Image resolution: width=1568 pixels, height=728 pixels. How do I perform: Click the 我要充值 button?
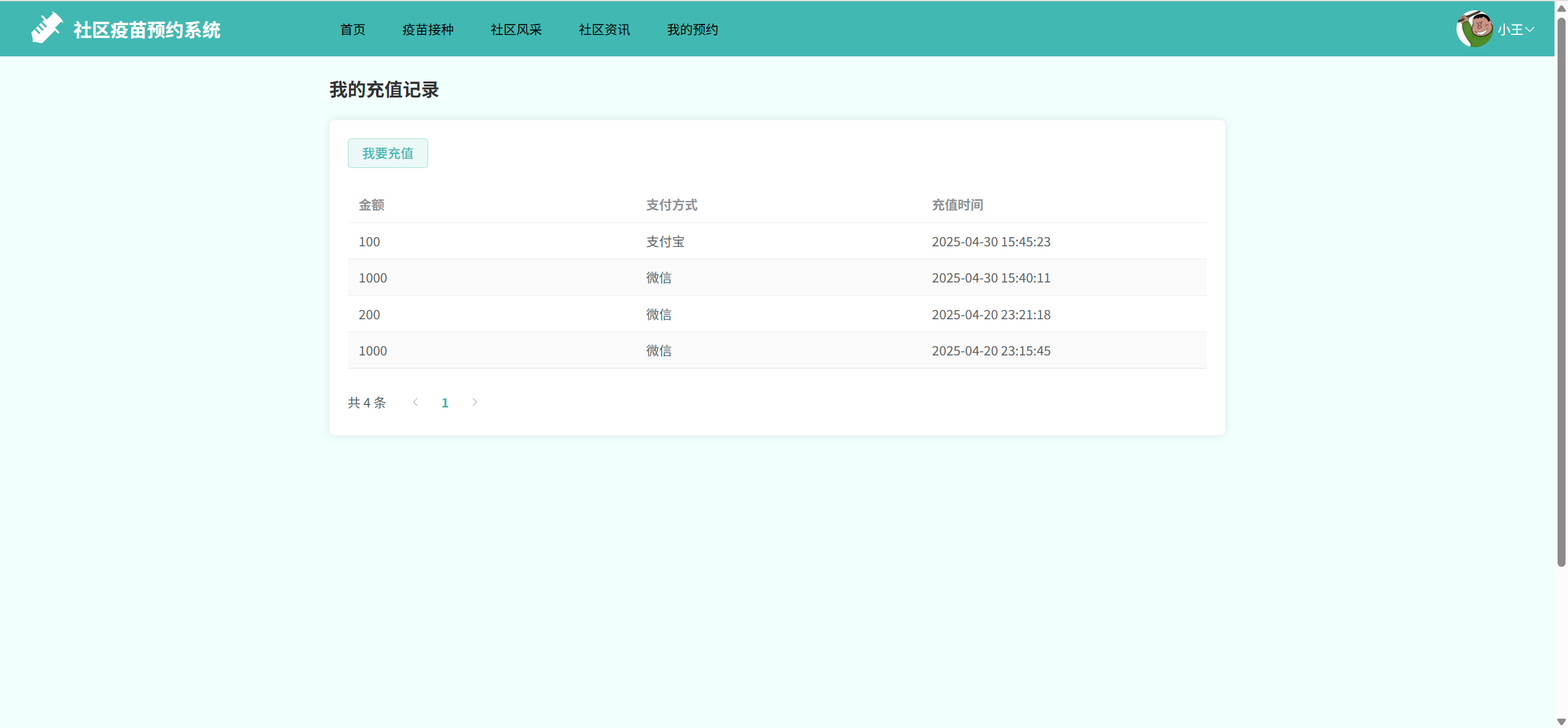click(388, 153)
